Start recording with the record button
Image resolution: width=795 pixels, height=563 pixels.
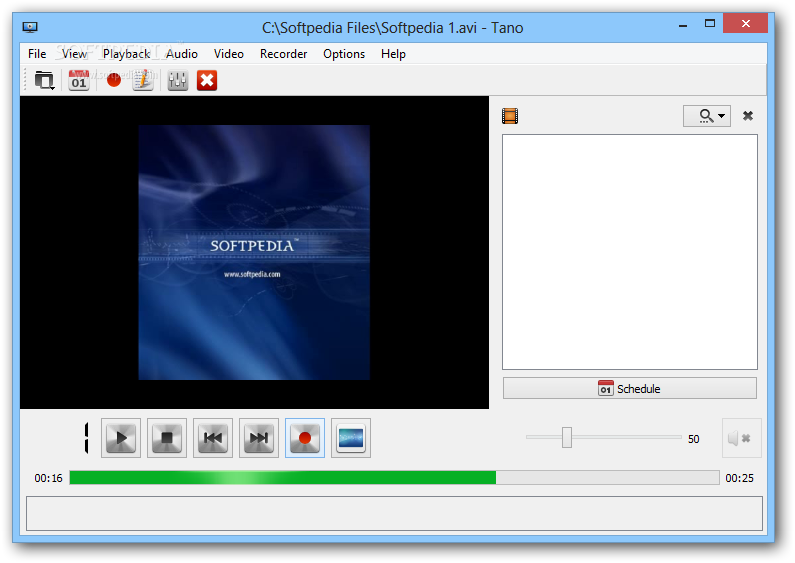[305, 438]
